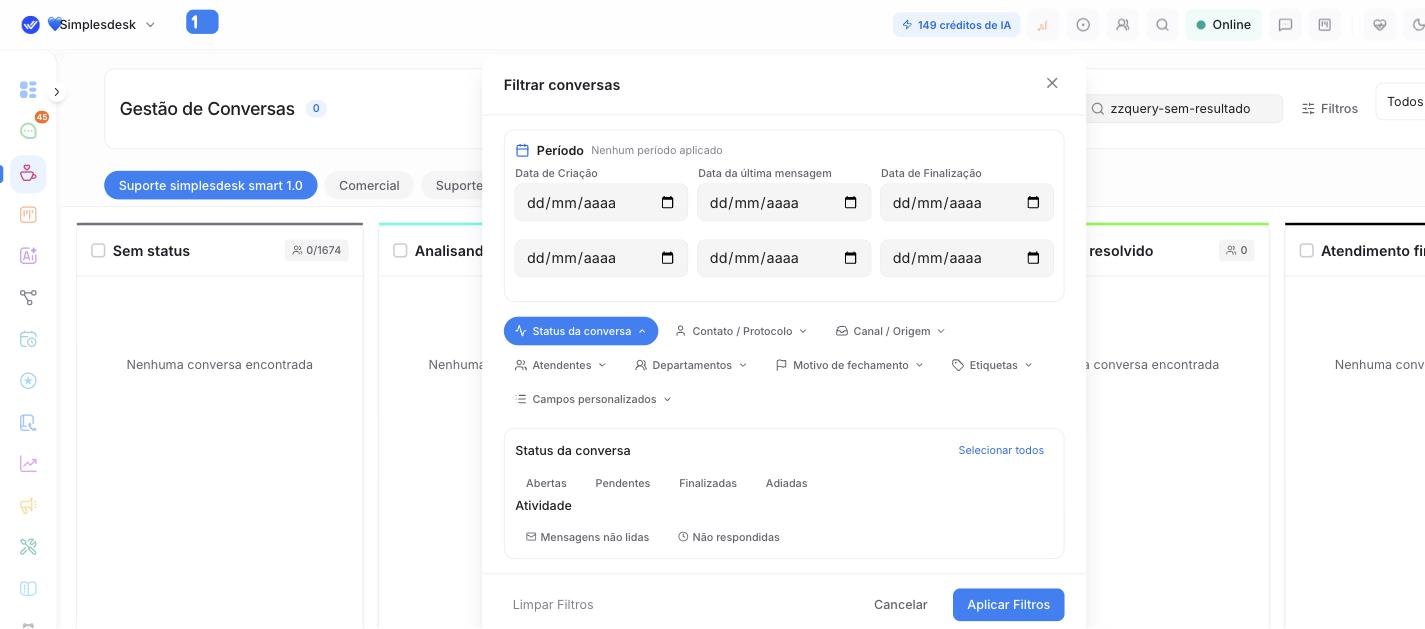
Task: Check the Sem status column checkbox
Action: [98, 251]
